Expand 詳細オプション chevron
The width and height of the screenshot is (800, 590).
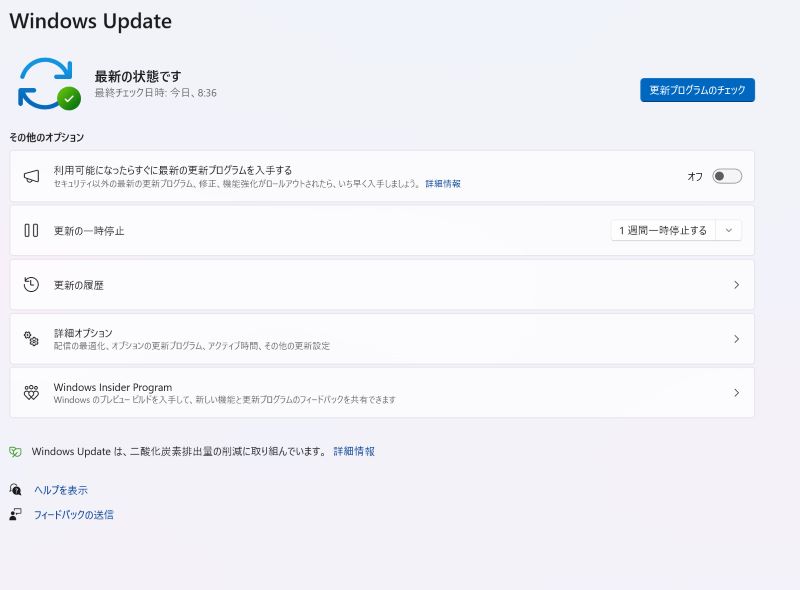736,339
